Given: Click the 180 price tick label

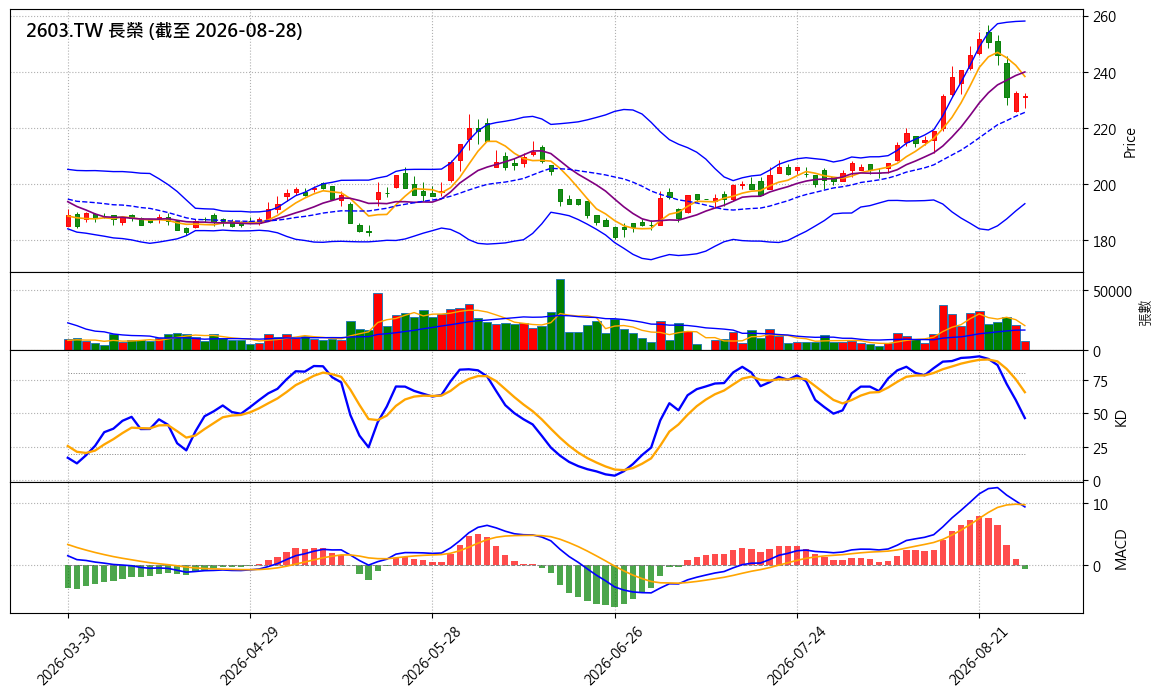Looking at the screenshot, I should (1104, 241).
